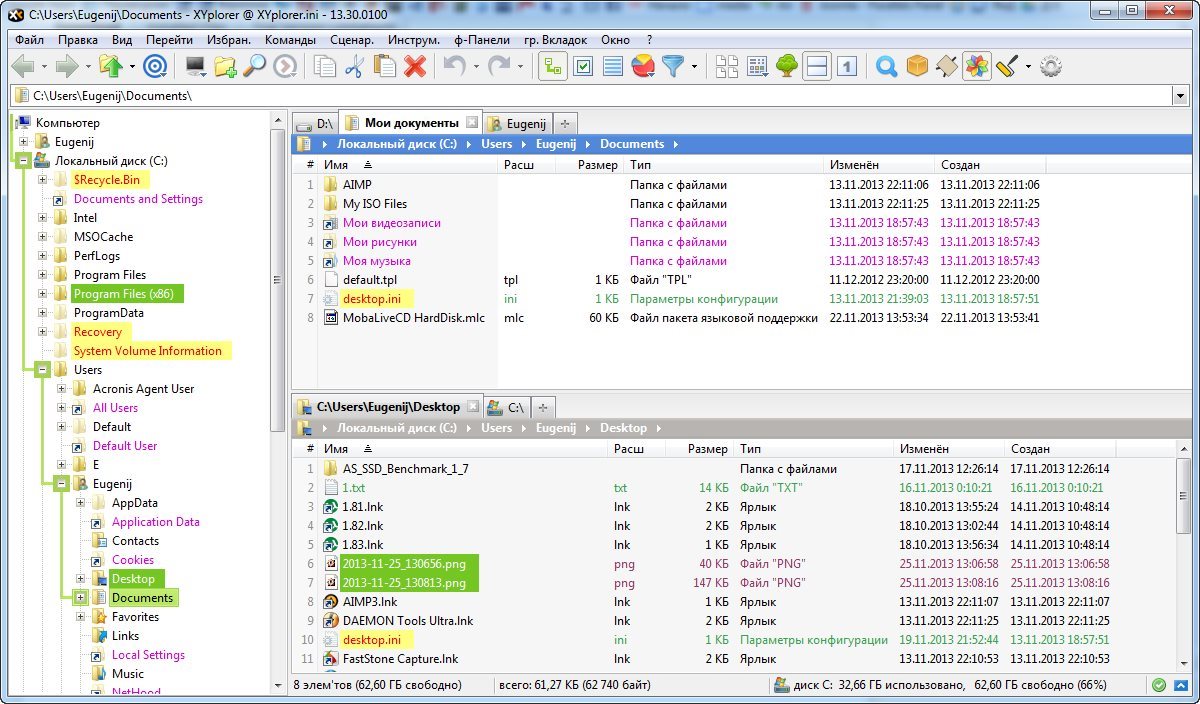Toggle dual pane layout button
The image size is (1200, 704).
point(817,67)
